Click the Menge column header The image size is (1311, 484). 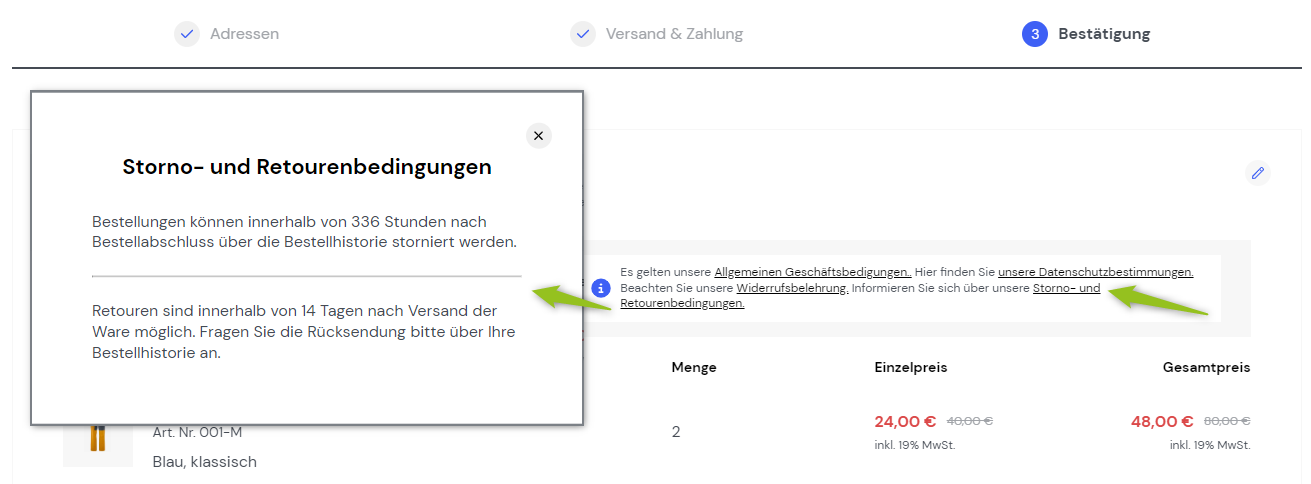click(x=694, y=367)
